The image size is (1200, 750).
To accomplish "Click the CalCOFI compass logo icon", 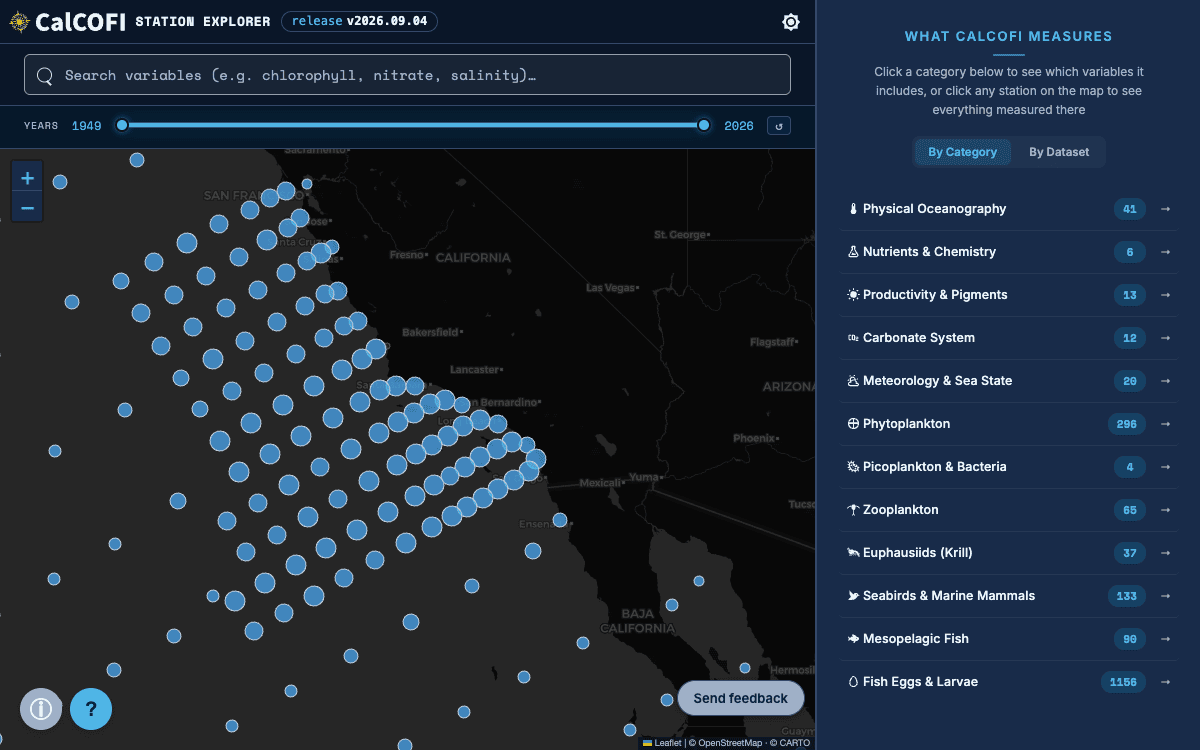I will [x=19, y=22].
